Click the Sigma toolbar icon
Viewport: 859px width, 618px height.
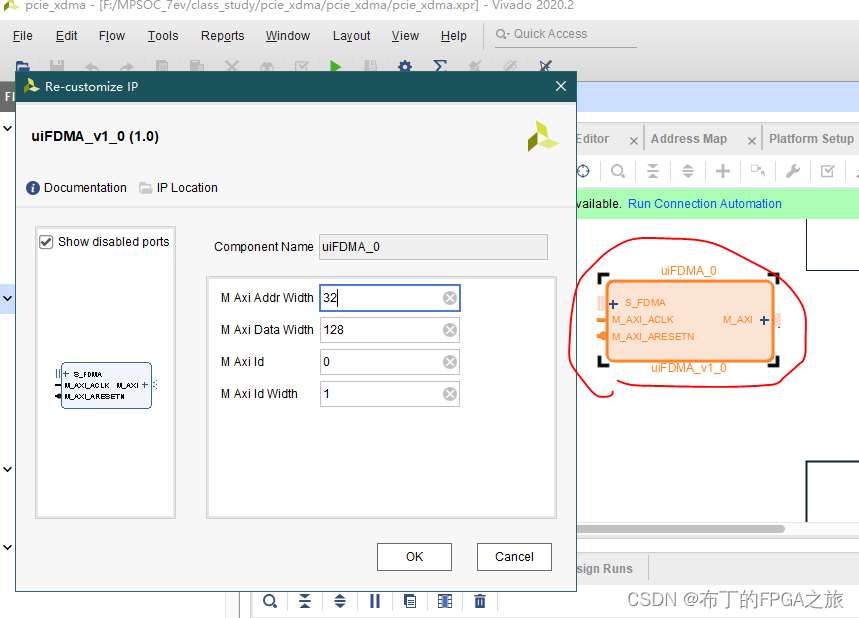tap(440, 66)
